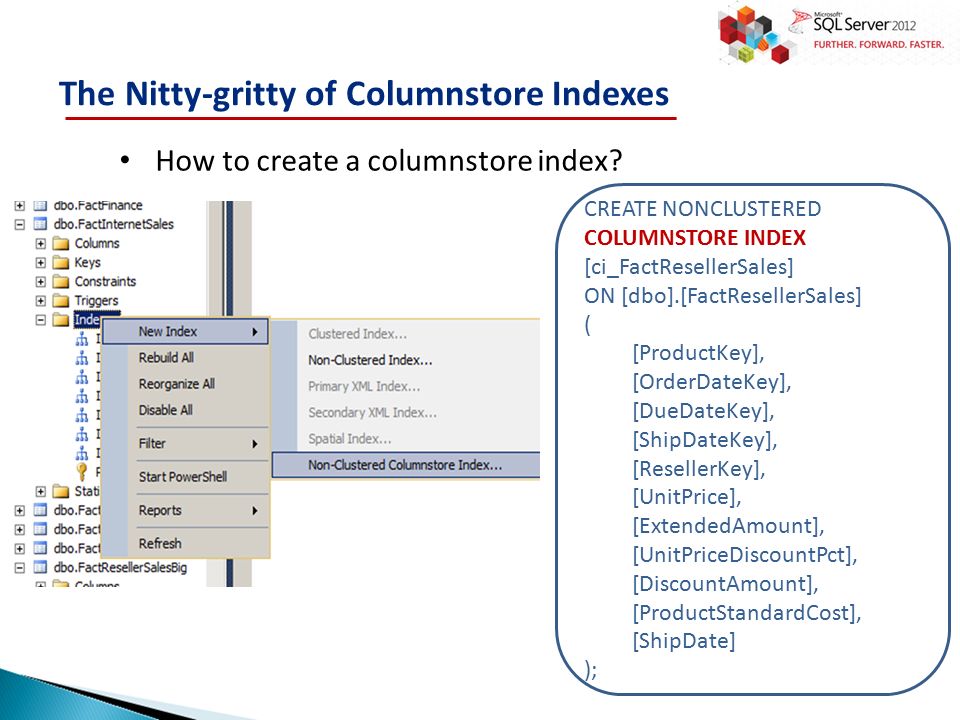This screenshot has width=960, height=720.
Task: Select Start PowerShell menu item
Action: (x=186, y=476)
